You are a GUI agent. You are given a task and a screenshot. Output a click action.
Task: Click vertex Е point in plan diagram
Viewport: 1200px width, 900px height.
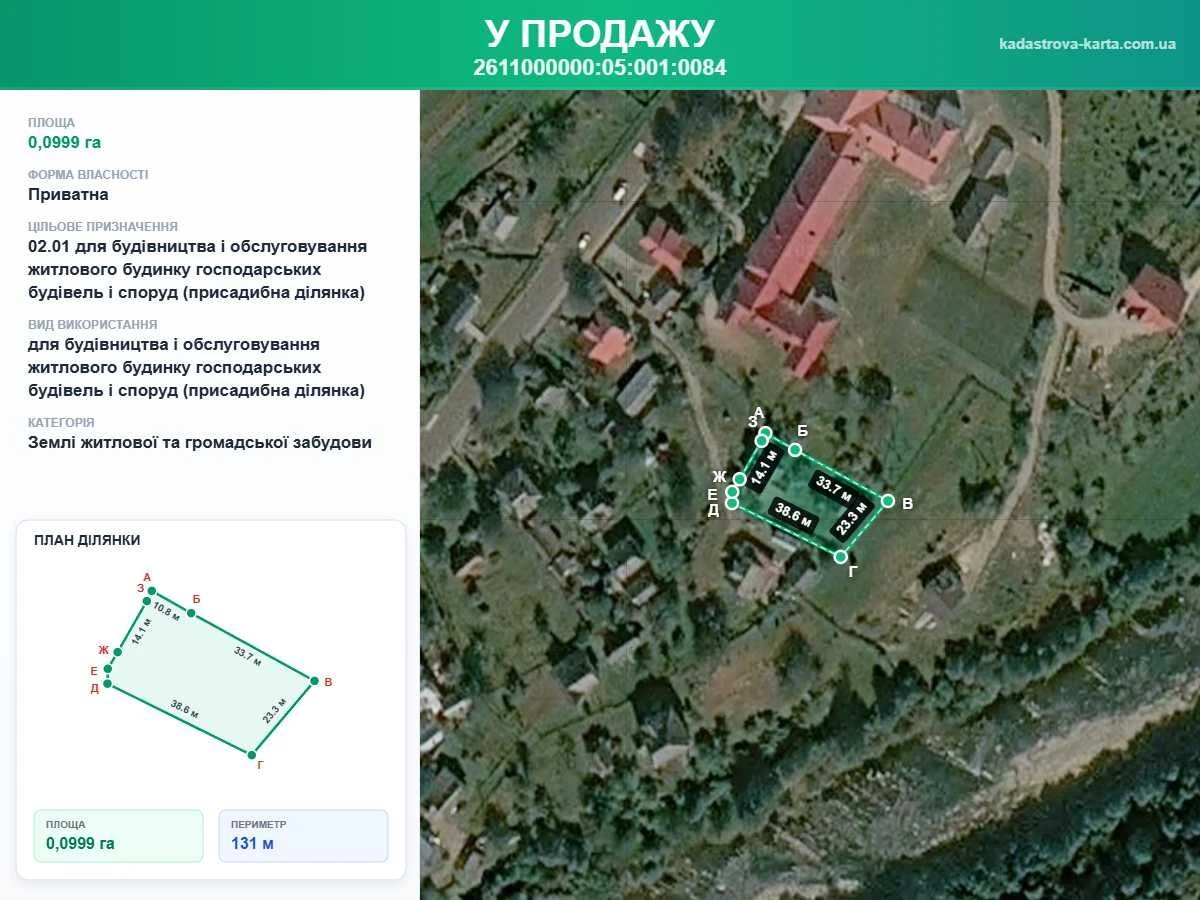(108, 668)
